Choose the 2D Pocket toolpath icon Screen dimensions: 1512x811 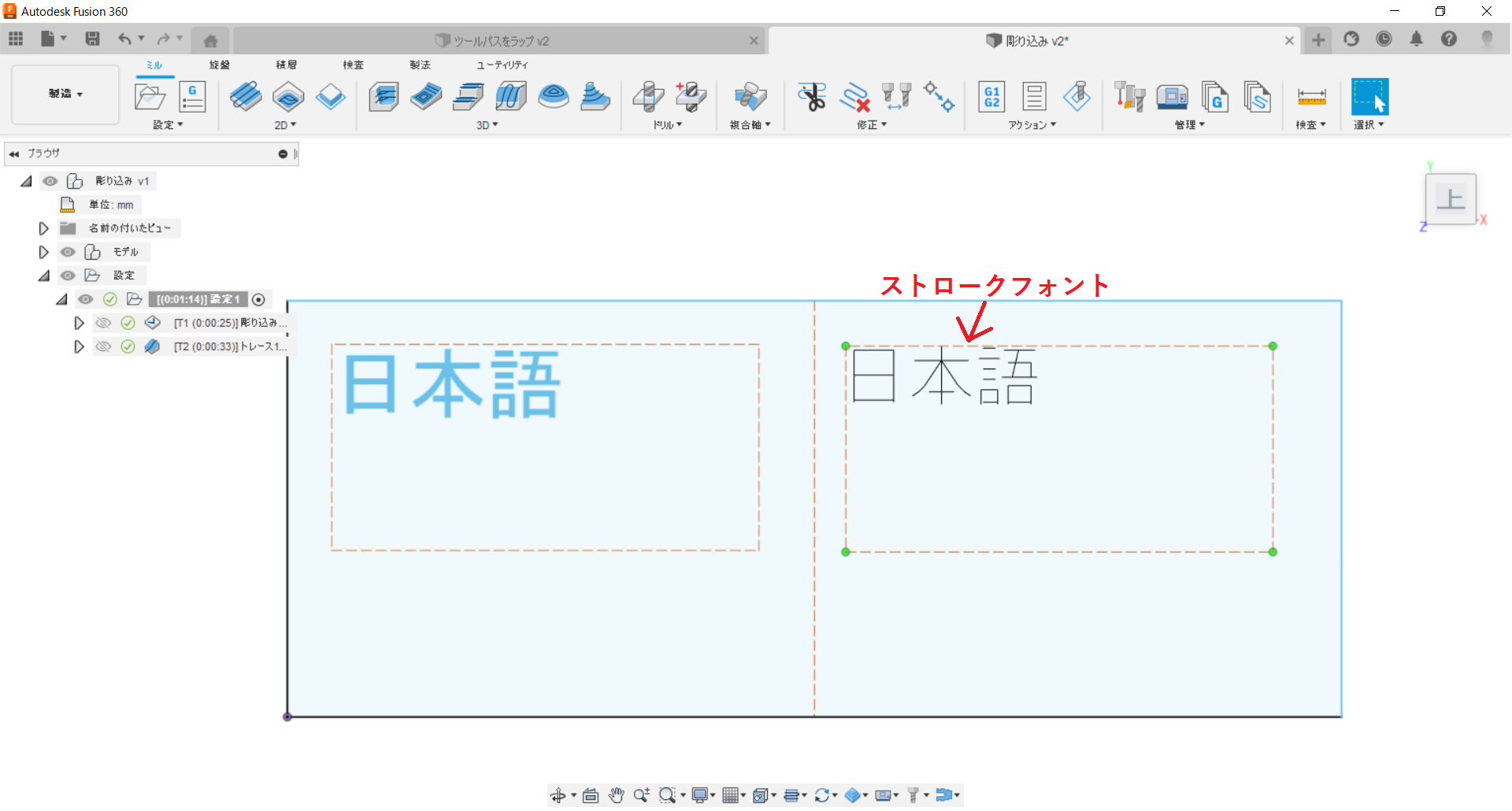pyautogui.click(x=288, y=97)
